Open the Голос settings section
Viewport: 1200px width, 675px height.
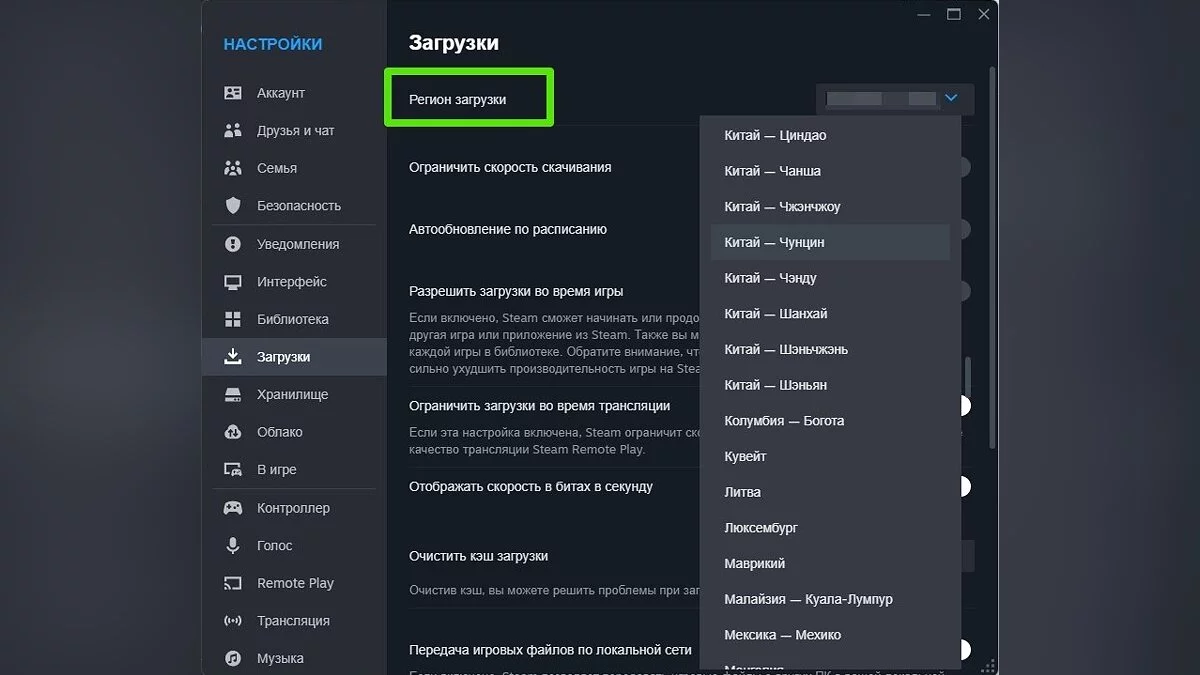pos(294,545)
